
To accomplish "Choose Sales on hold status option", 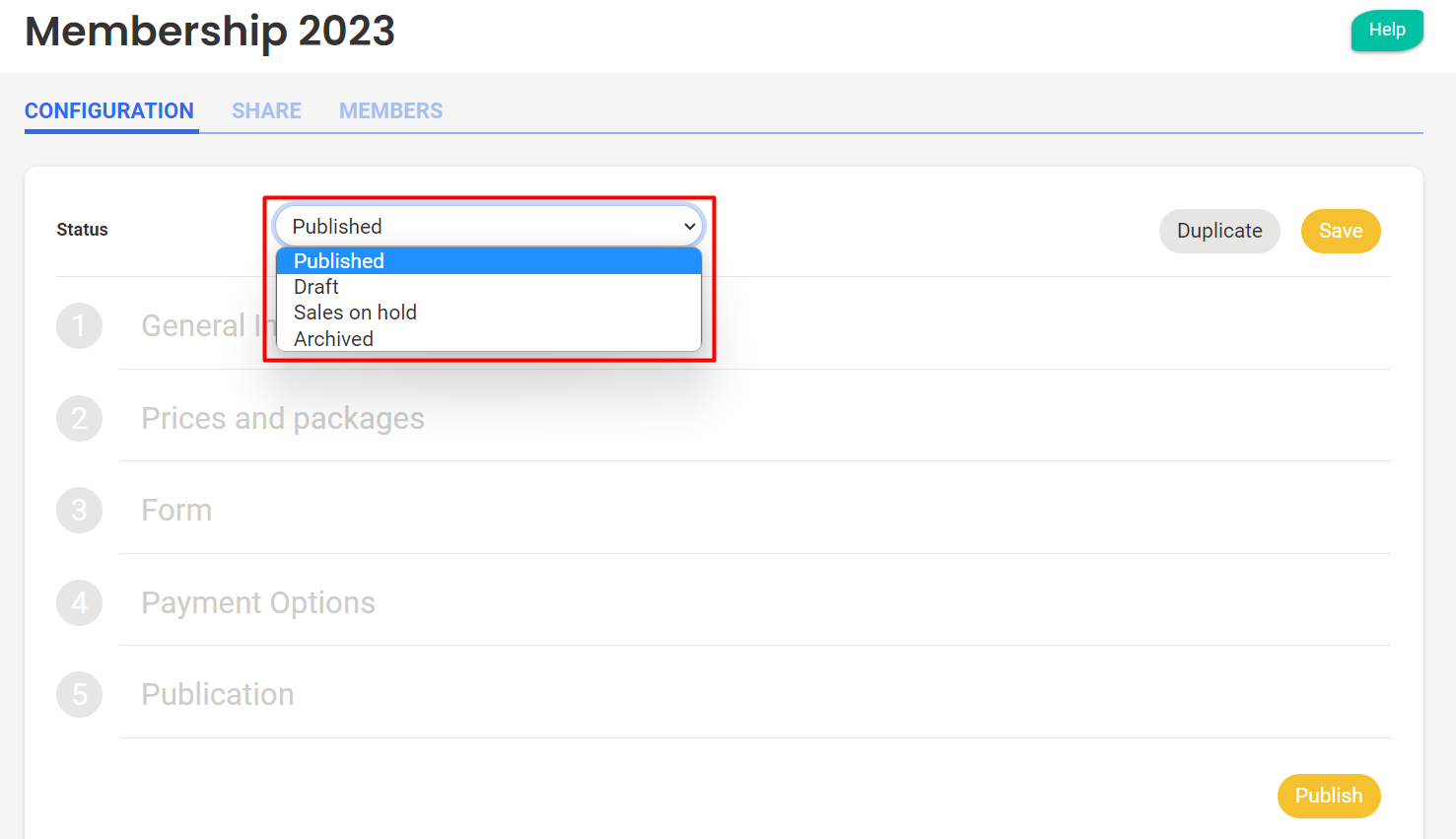I will click(355, 313).
